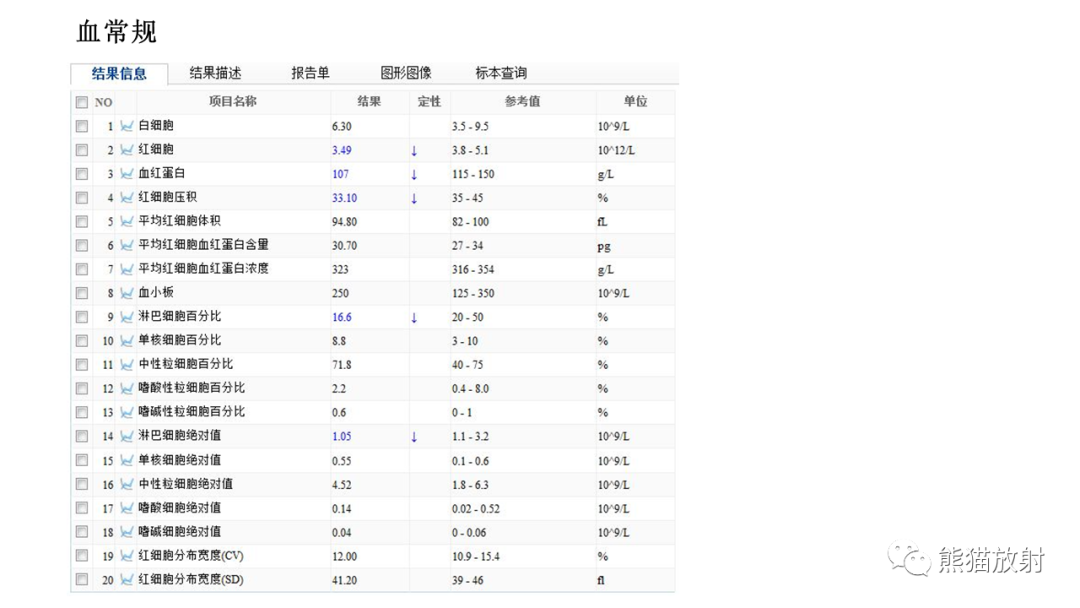Image resolution: width=1080 pixels, height=608 pixels.
Task: Check the box for row 1 白细胞
Action: [x=82, y=127]
